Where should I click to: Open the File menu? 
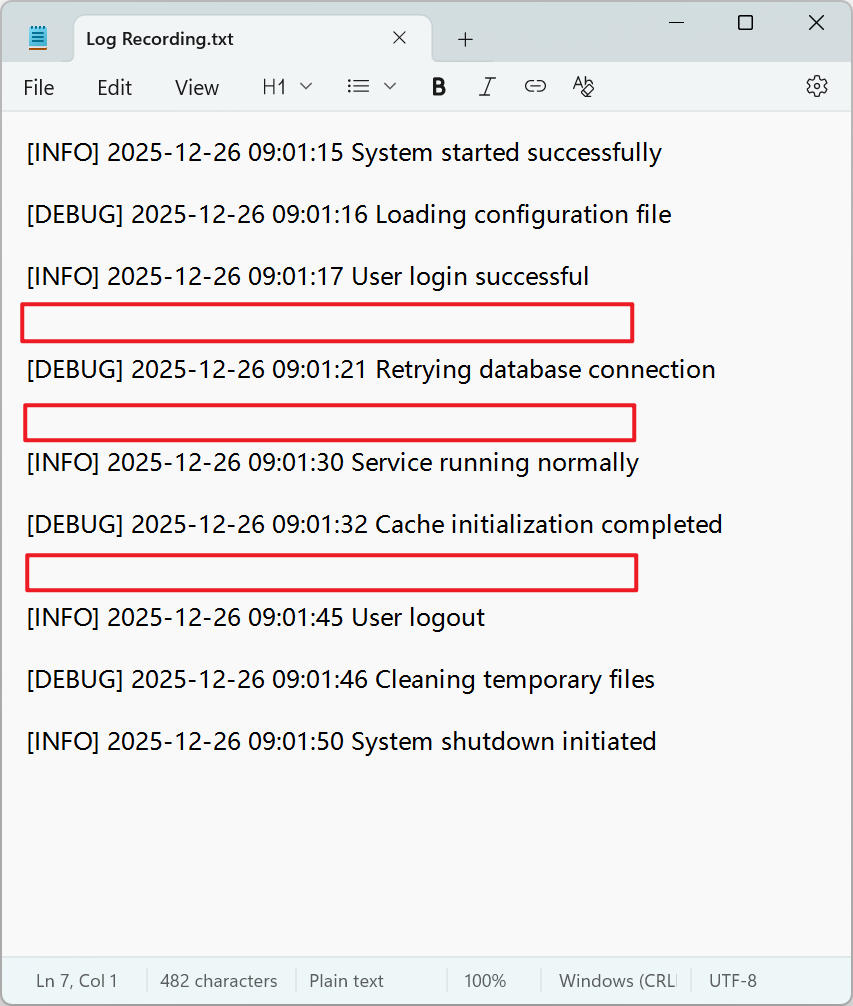click(x=39, y=88)
